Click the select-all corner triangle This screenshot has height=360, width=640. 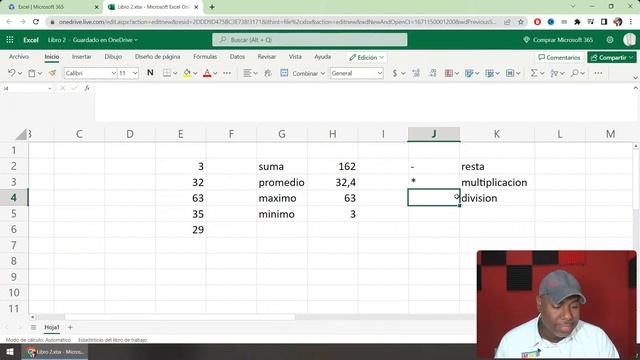pos(21,134)
